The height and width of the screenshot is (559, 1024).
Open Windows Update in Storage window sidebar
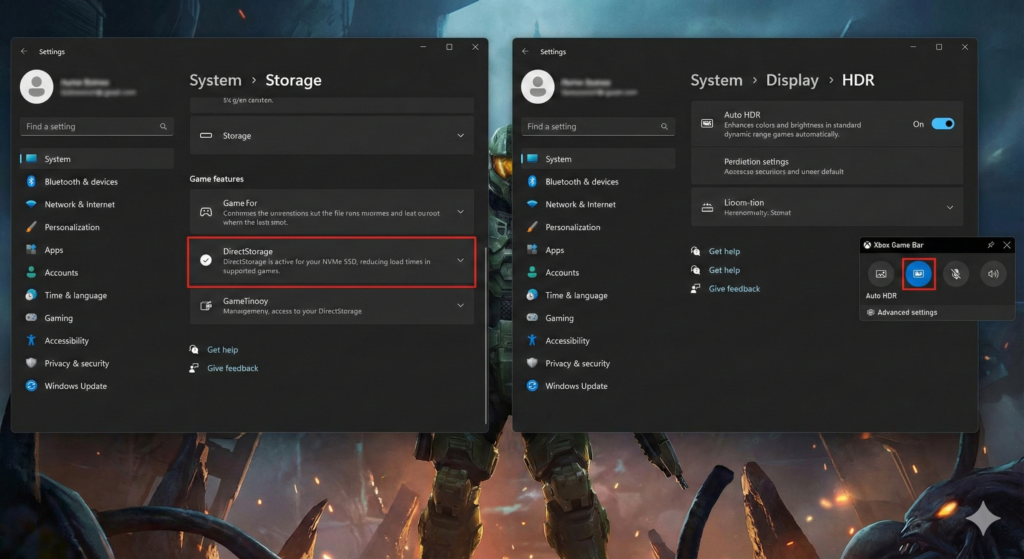(x=75, y=386)
